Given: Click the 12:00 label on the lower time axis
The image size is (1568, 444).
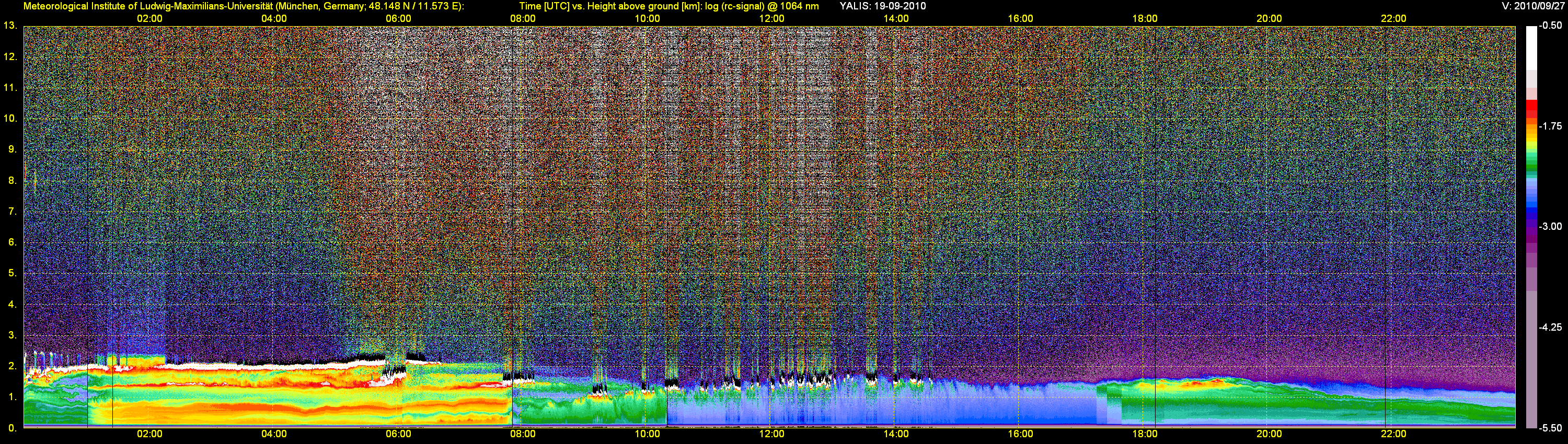Looking at the screenshot, I should click(x=772, y=434).
